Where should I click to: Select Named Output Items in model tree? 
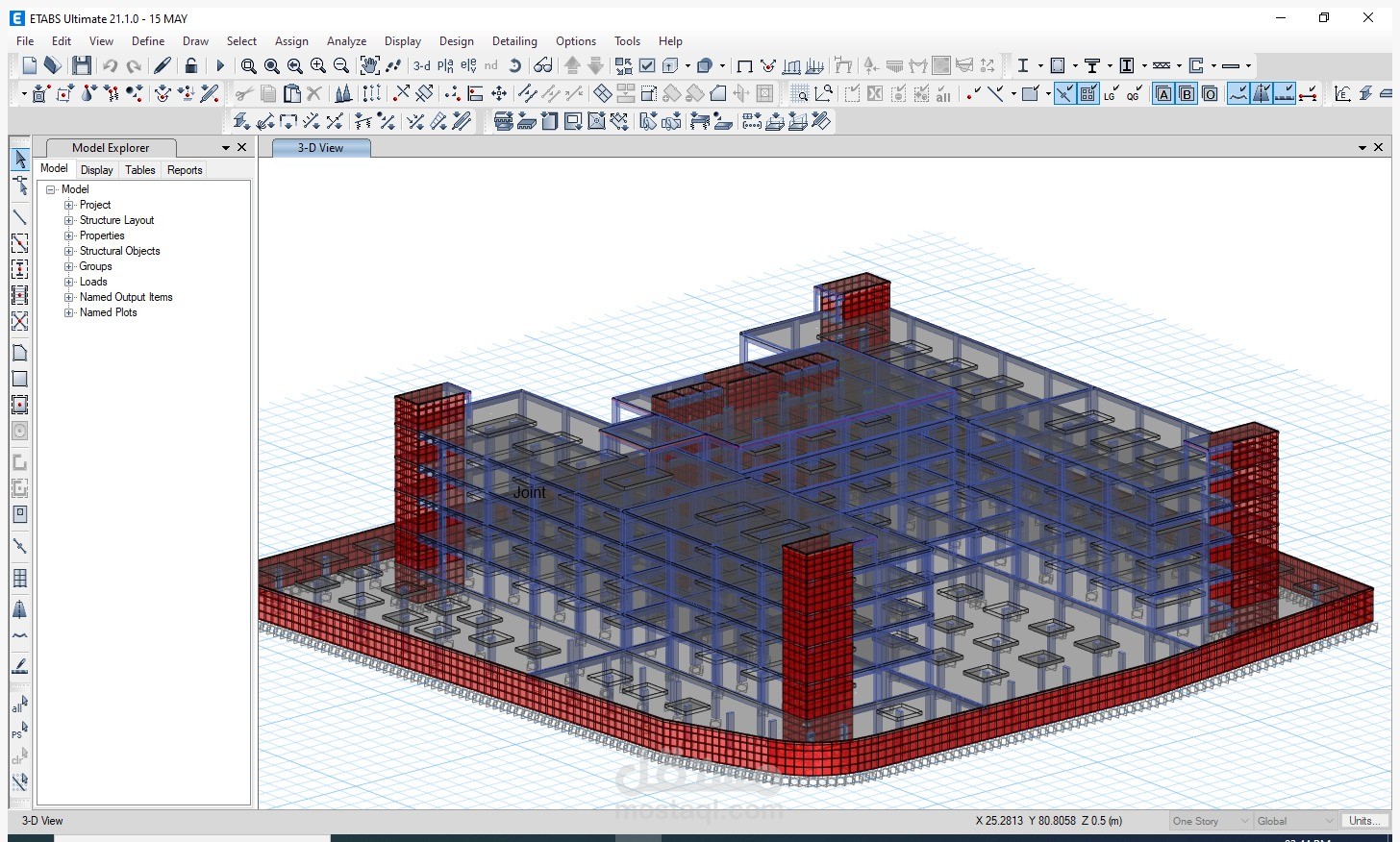126,297
